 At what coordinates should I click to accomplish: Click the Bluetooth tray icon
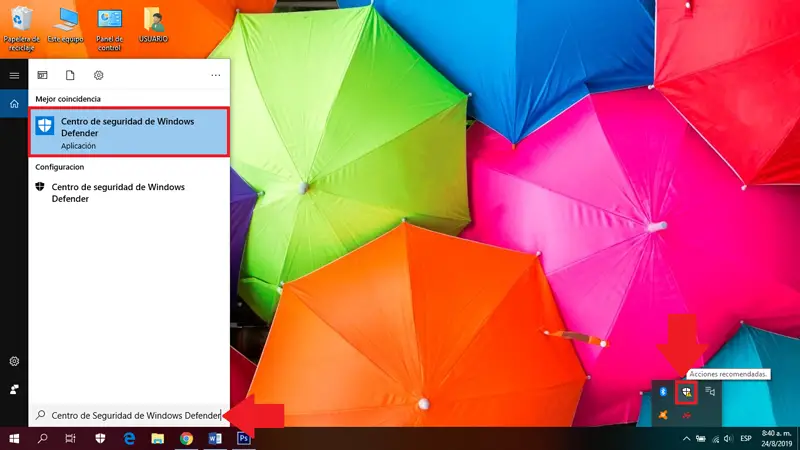(x=663, y=391)
